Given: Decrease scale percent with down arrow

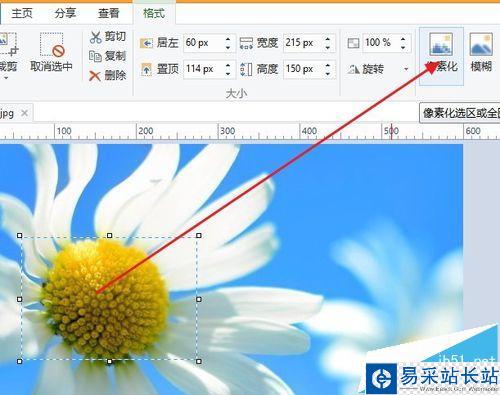Looking at the screenshot, I should pyautogui.click(x=403, y=47).
